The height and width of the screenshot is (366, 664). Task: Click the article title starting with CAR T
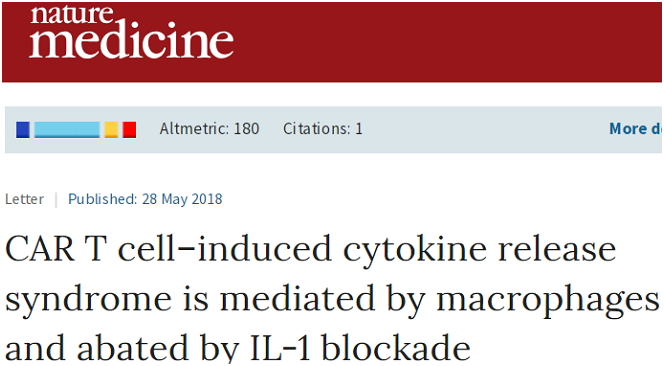click(332, 299)
